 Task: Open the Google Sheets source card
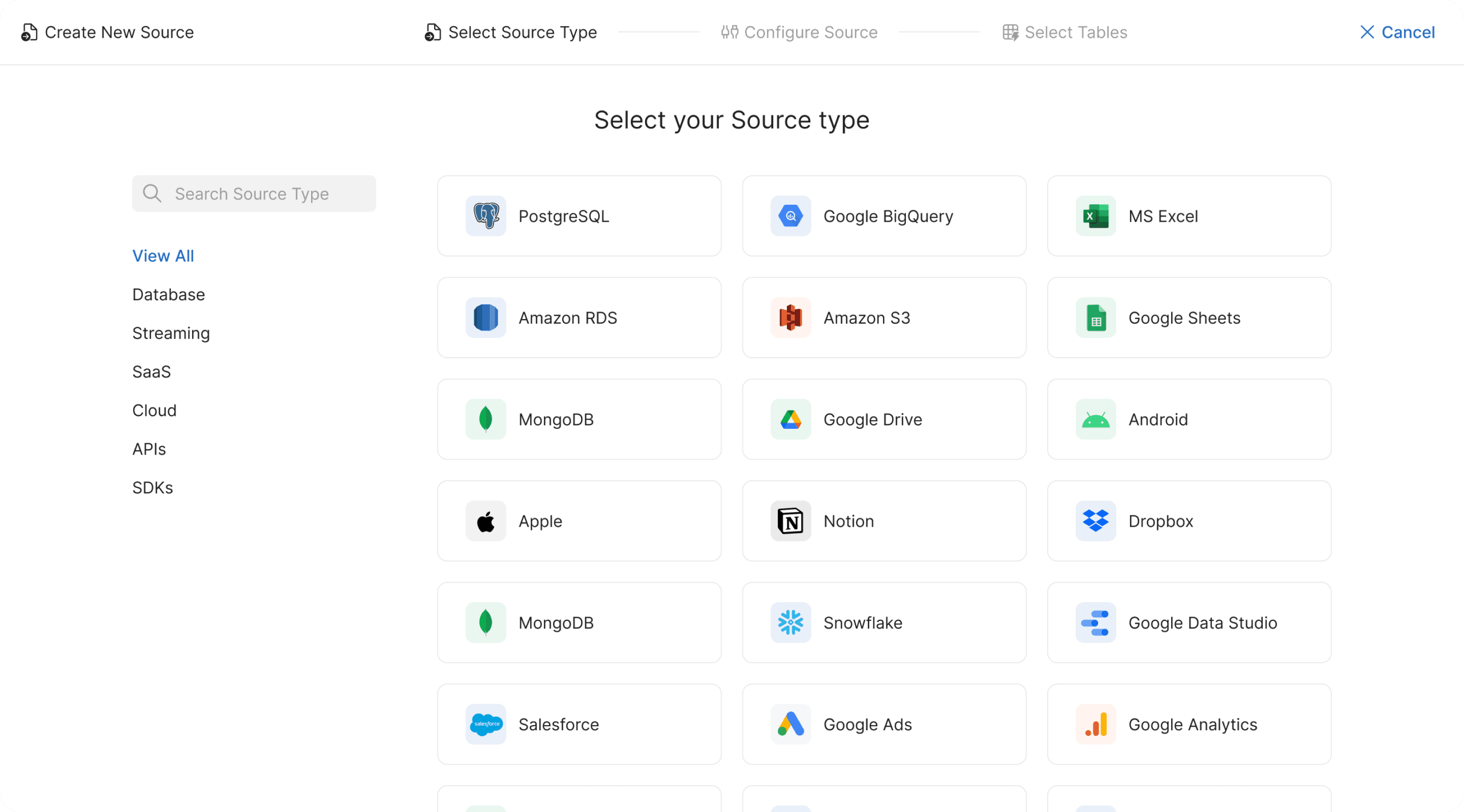(1188, 318)
